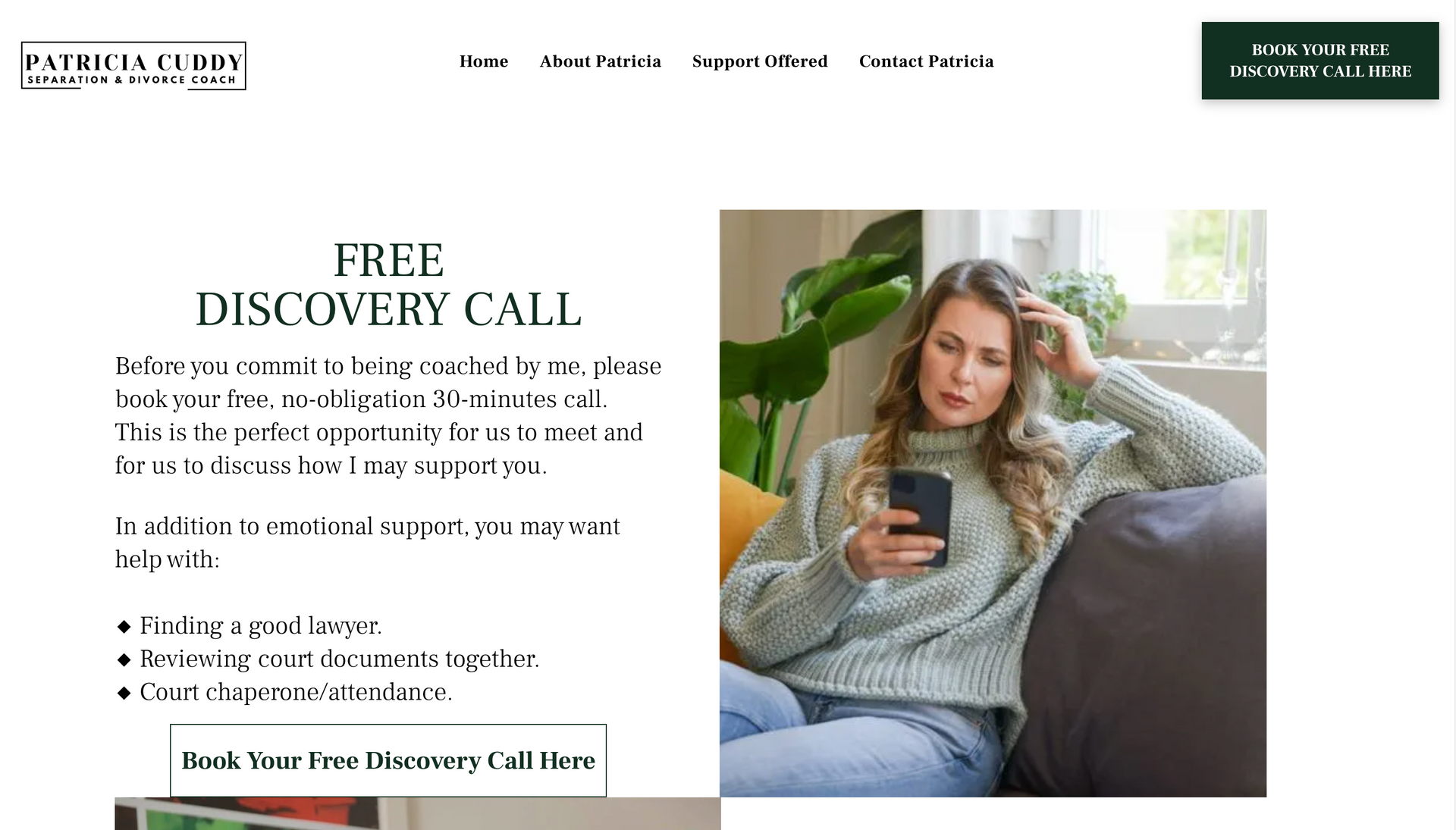Click the Finding a good lawyer text

tap(261, 625)
